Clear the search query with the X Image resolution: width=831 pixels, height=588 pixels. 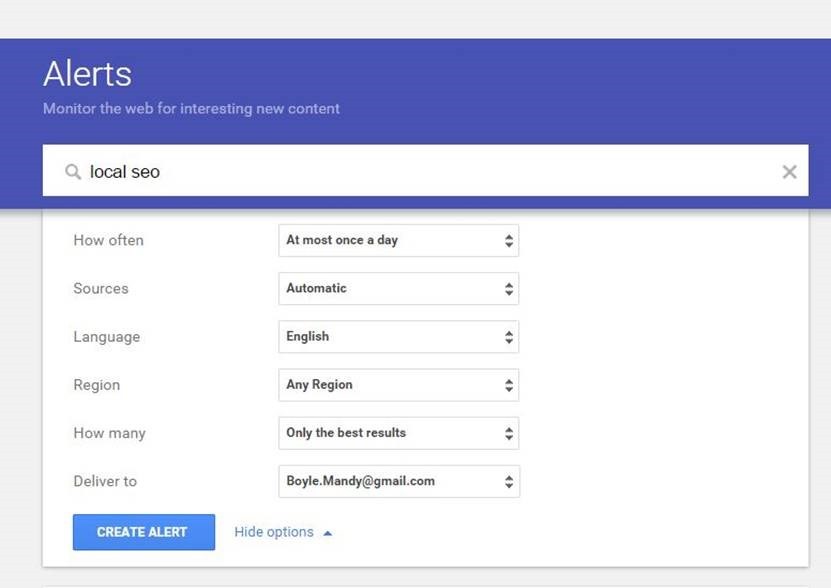click(x=789, y=172)
